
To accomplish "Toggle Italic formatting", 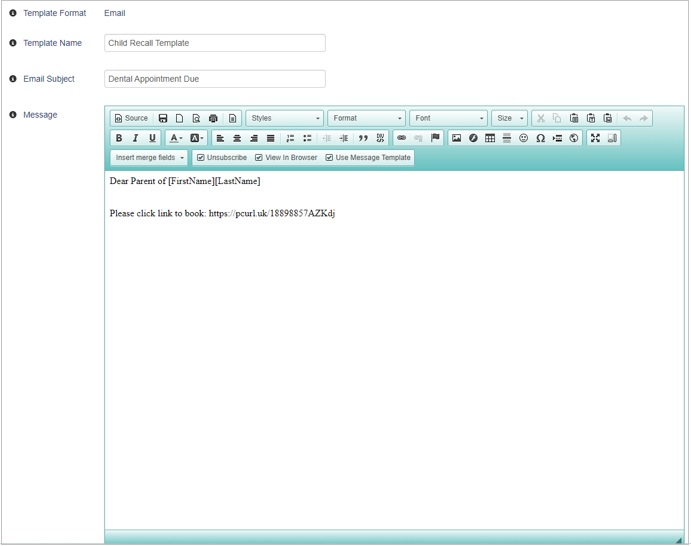I will click(135, 138).
